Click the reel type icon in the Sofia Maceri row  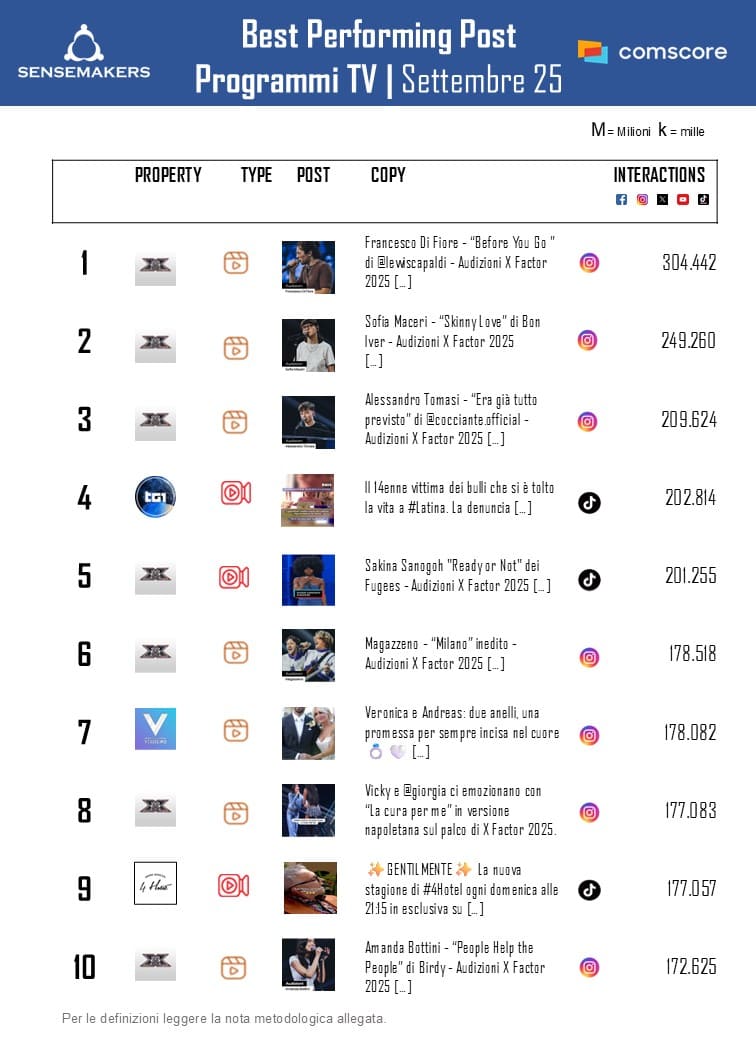pyautogui.click(x=235, y=348)
